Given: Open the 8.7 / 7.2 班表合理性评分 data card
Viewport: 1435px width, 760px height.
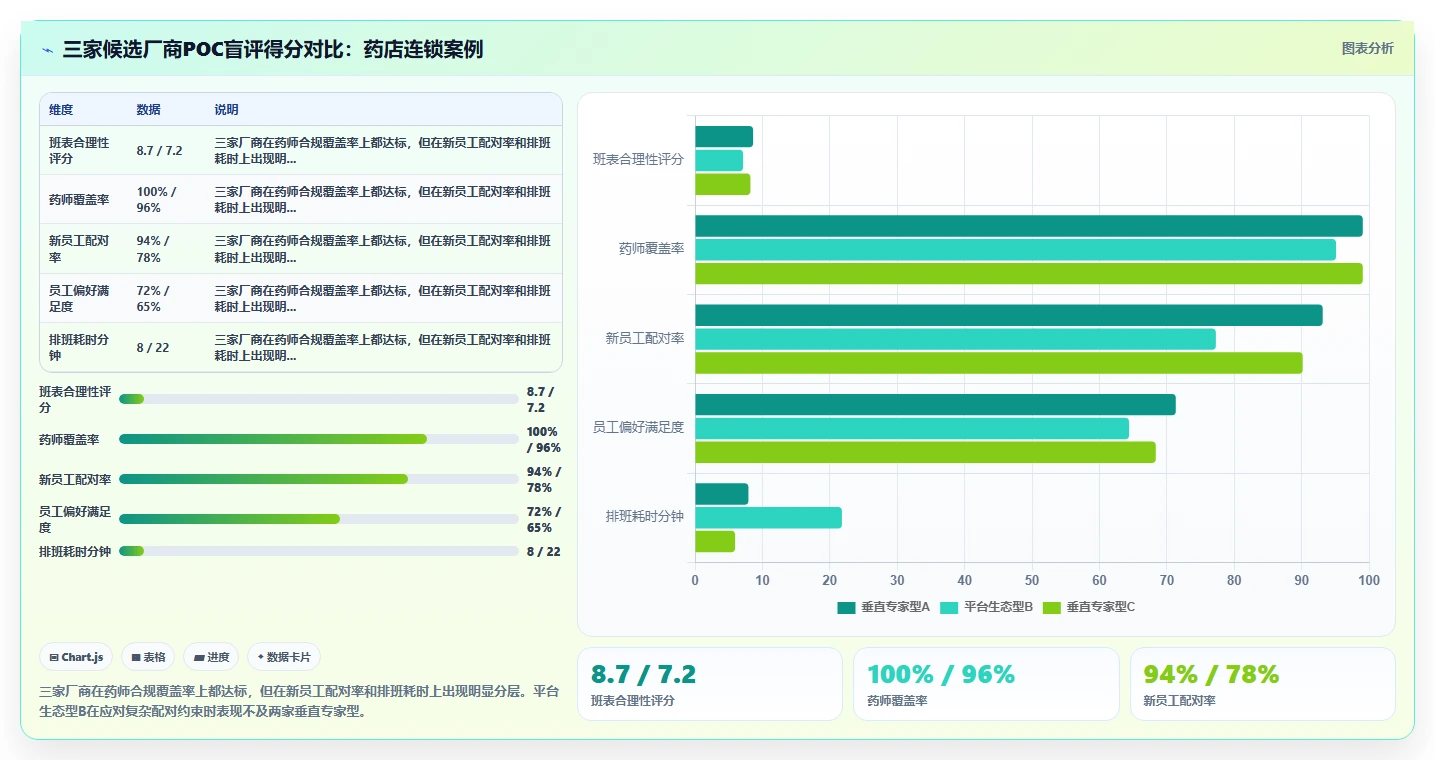Looking at the screenshot, I should point(710,684).
